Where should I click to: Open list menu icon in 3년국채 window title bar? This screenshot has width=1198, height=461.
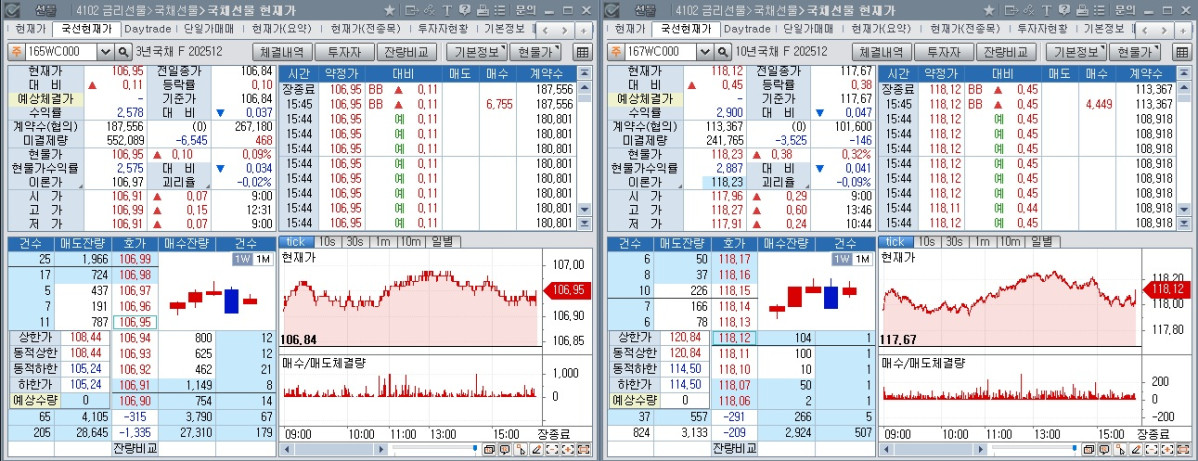[x=500, y=11]
